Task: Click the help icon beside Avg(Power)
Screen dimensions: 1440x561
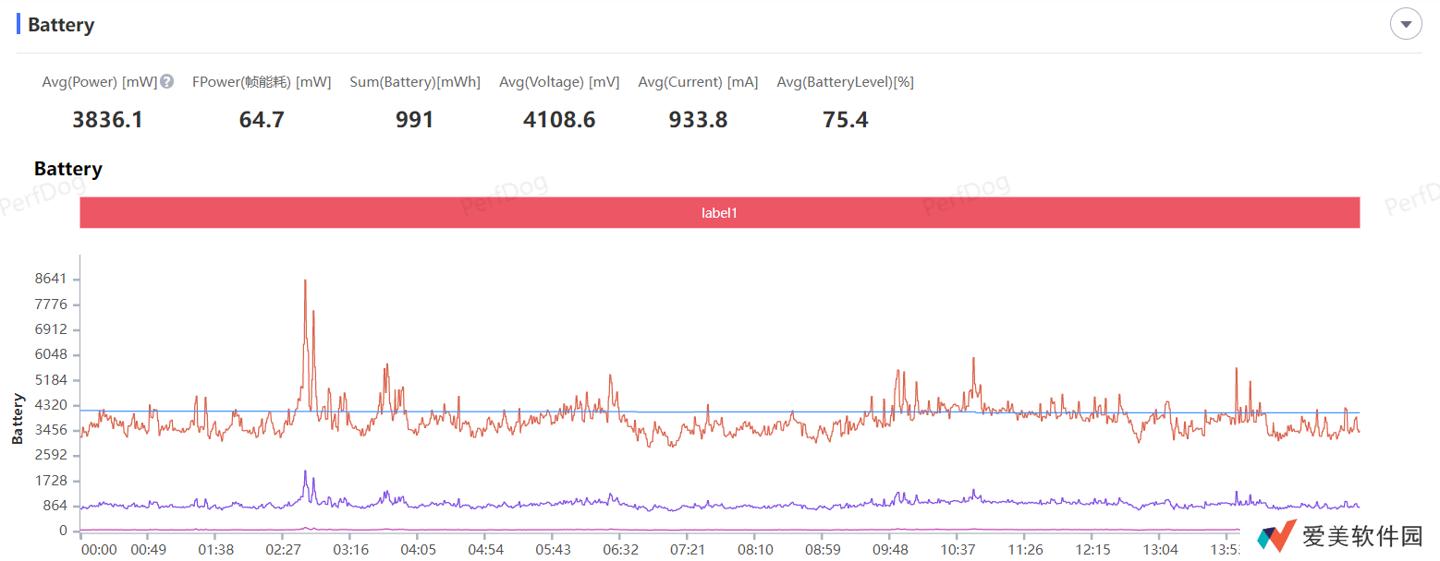Action: pyautogui.click(x=167, y=82)
